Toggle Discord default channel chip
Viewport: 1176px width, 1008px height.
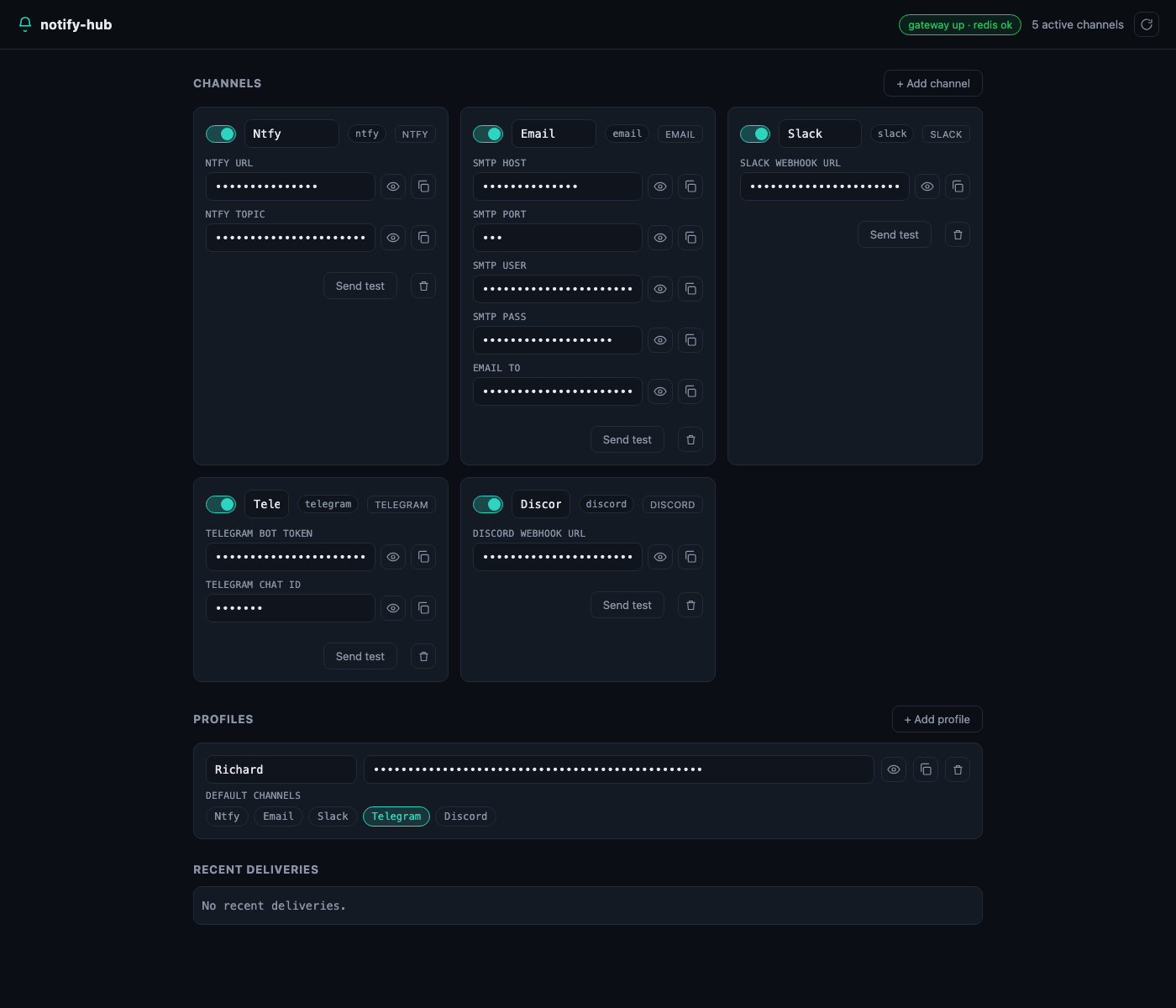click(465, 816)
